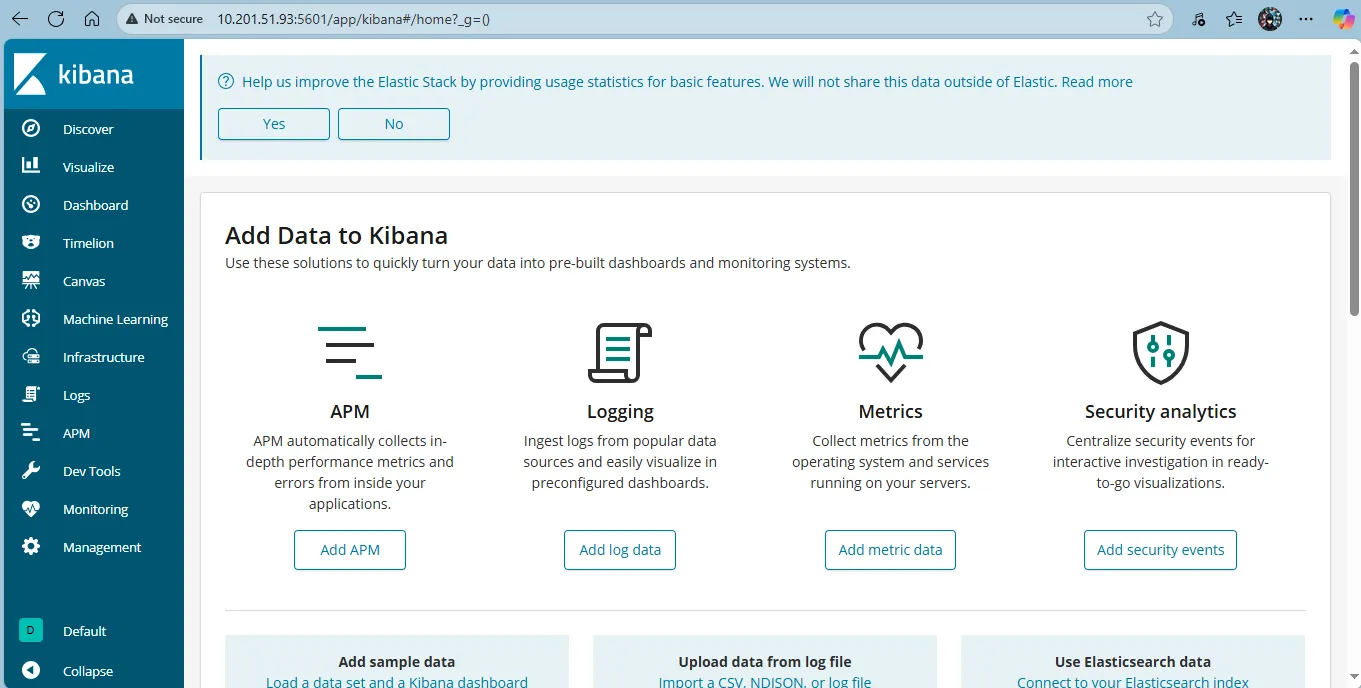1361x688 pixels.
Task: Select Management in the sidebar
Action: (x=102, y=547)
